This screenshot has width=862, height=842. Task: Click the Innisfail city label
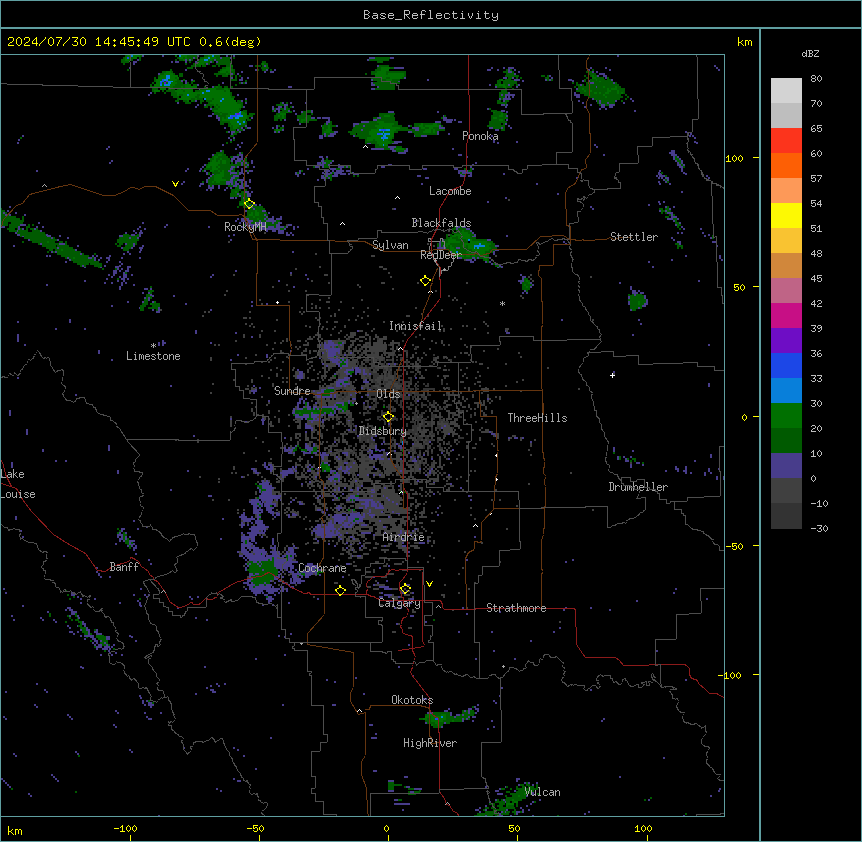[416, 326]
